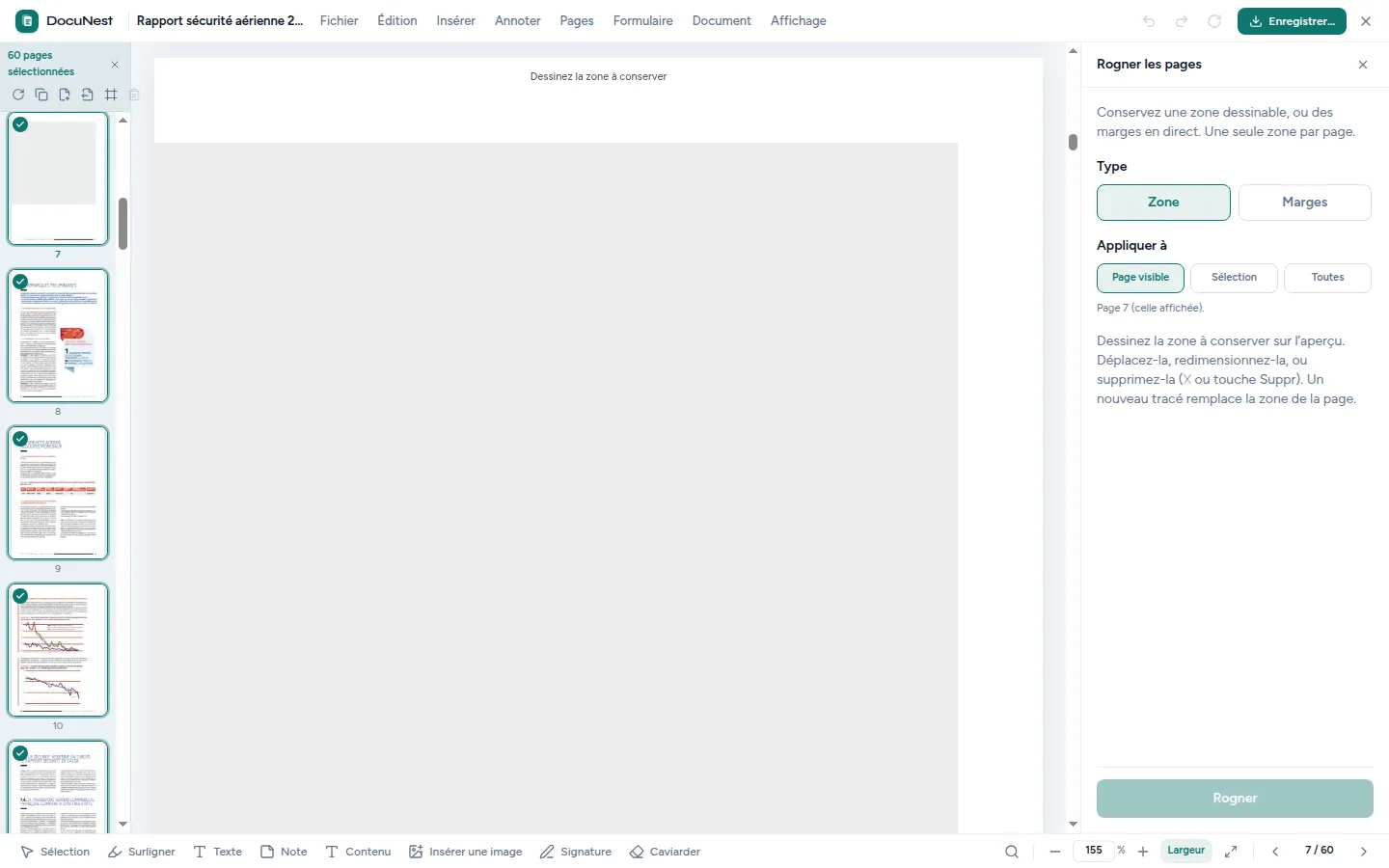Viewport: 1389px width, 868px height.
Task: Duplicate selected pages using the copy icon
Action: point(41,95)
